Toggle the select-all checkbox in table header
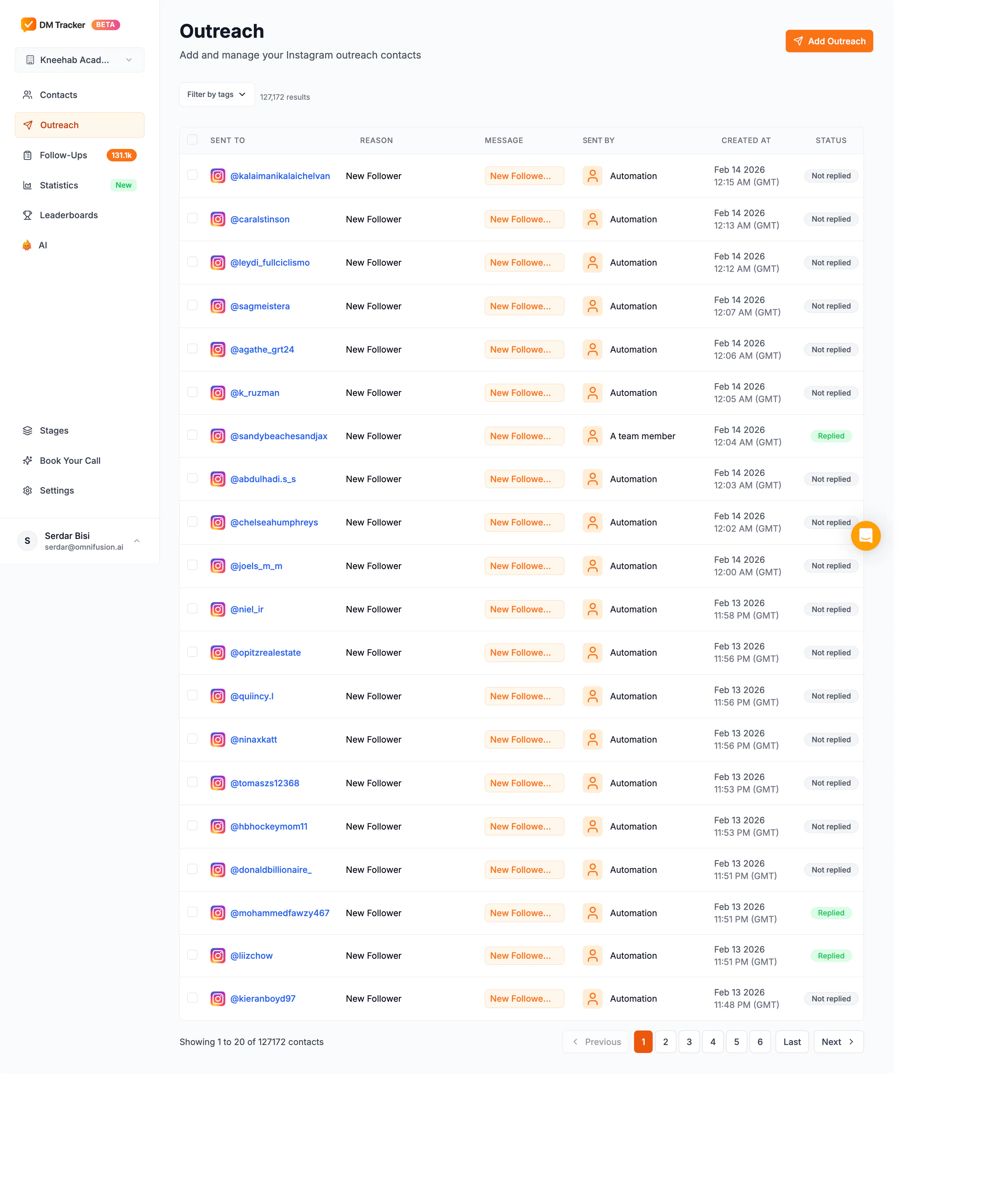 pyautogui.click(x=192, y=140)
